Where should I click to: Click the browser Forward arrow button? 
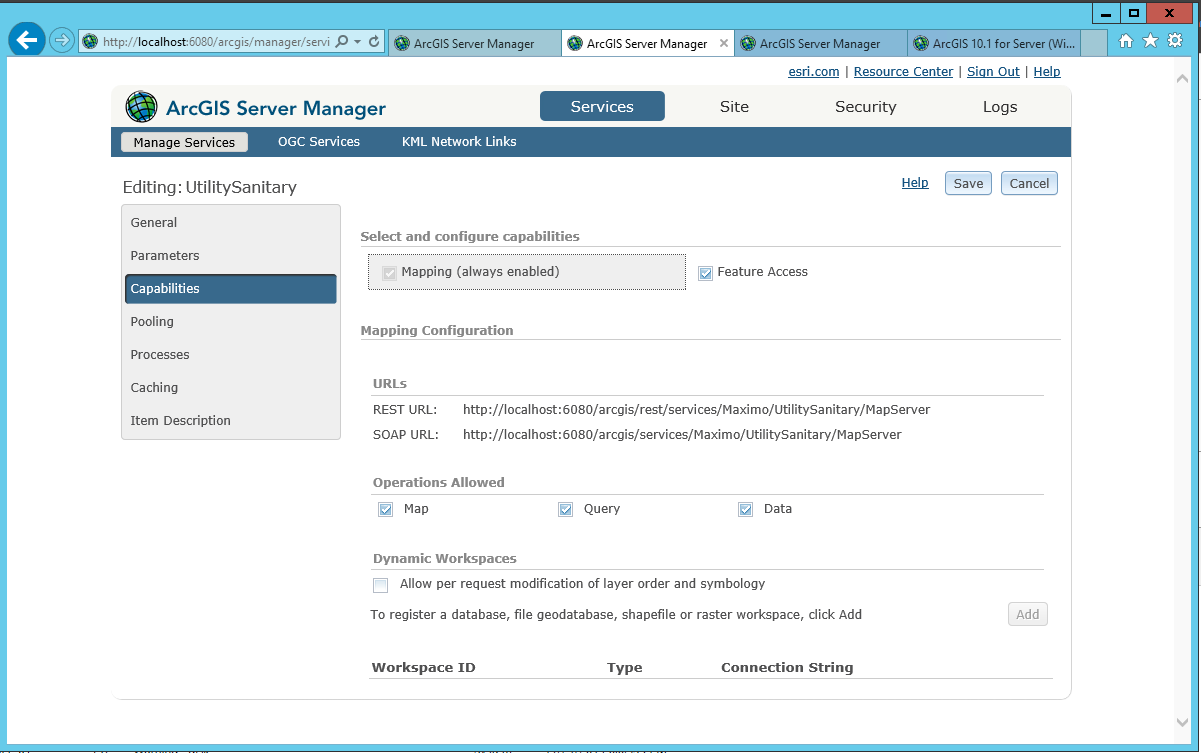[x=62, y=41]
